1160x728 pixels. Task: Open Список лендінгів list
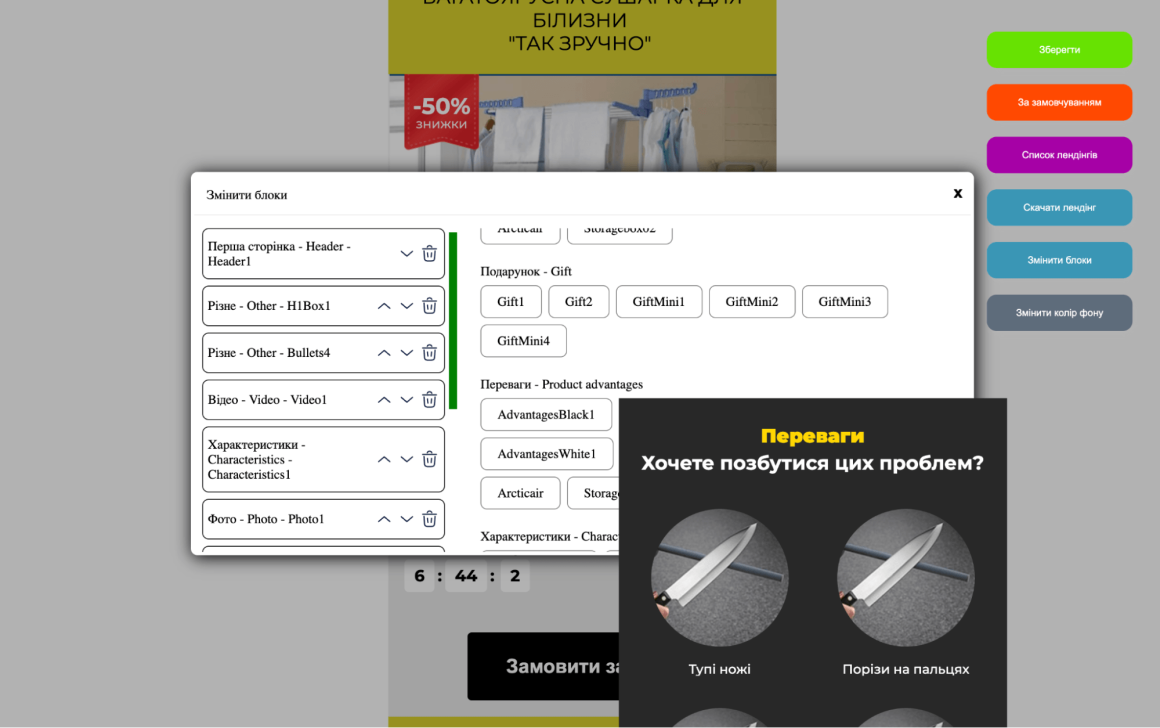pos(1059,155)
